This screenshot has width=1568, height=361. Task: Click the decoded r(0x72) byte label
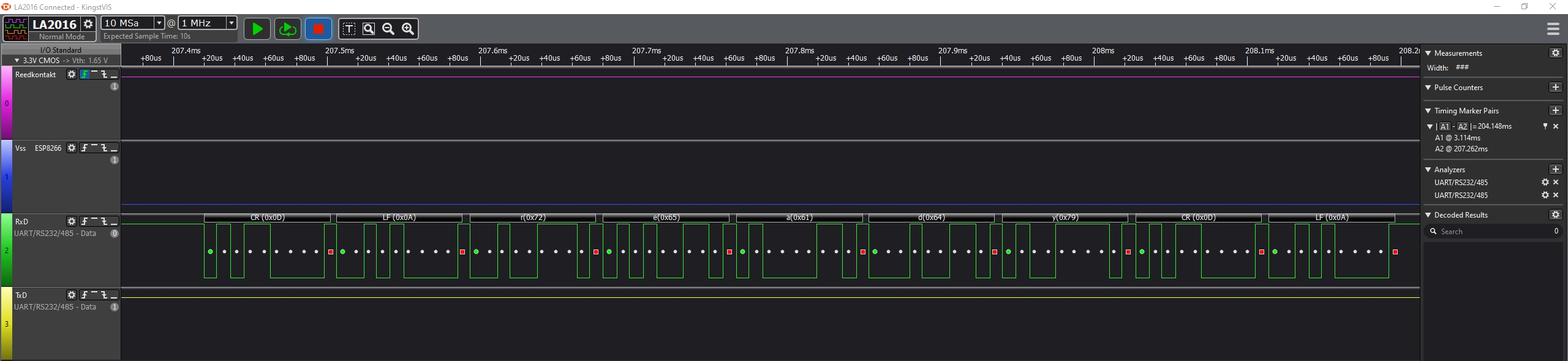(533, 218)
